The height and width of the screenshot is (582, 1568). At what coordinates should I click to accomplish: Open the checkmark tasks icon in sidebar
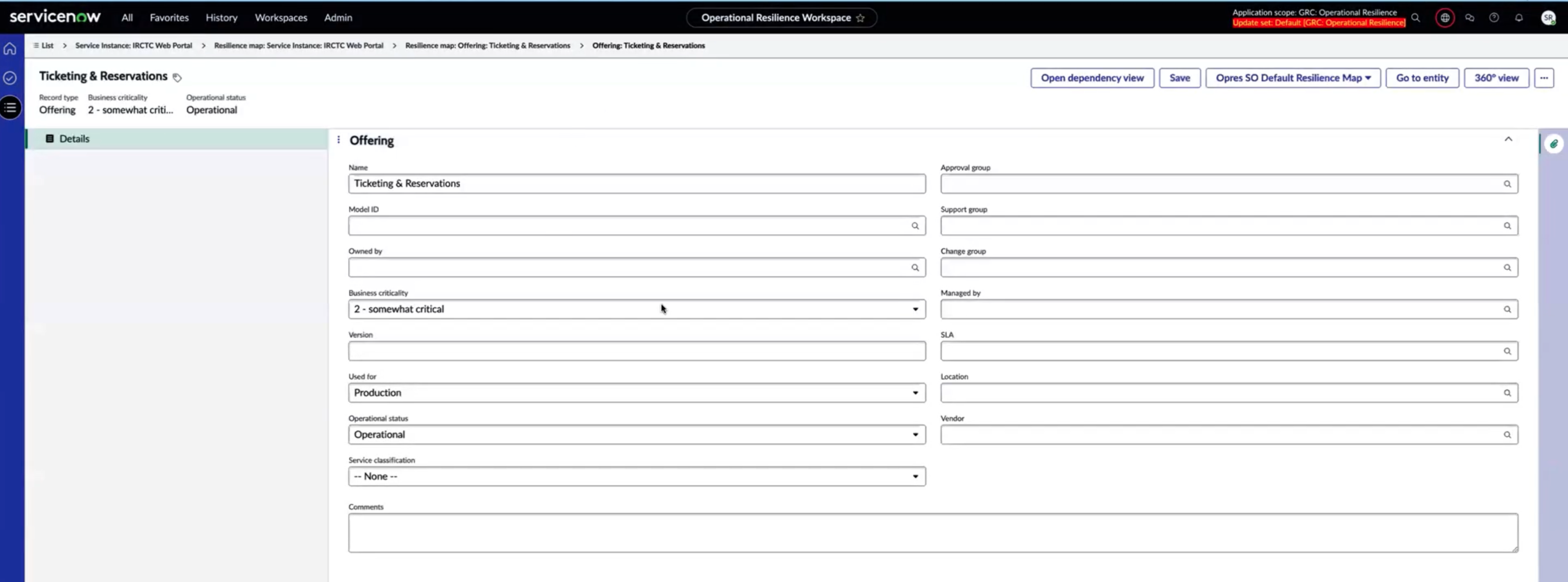pyautogui.click(x=10, y=78)
